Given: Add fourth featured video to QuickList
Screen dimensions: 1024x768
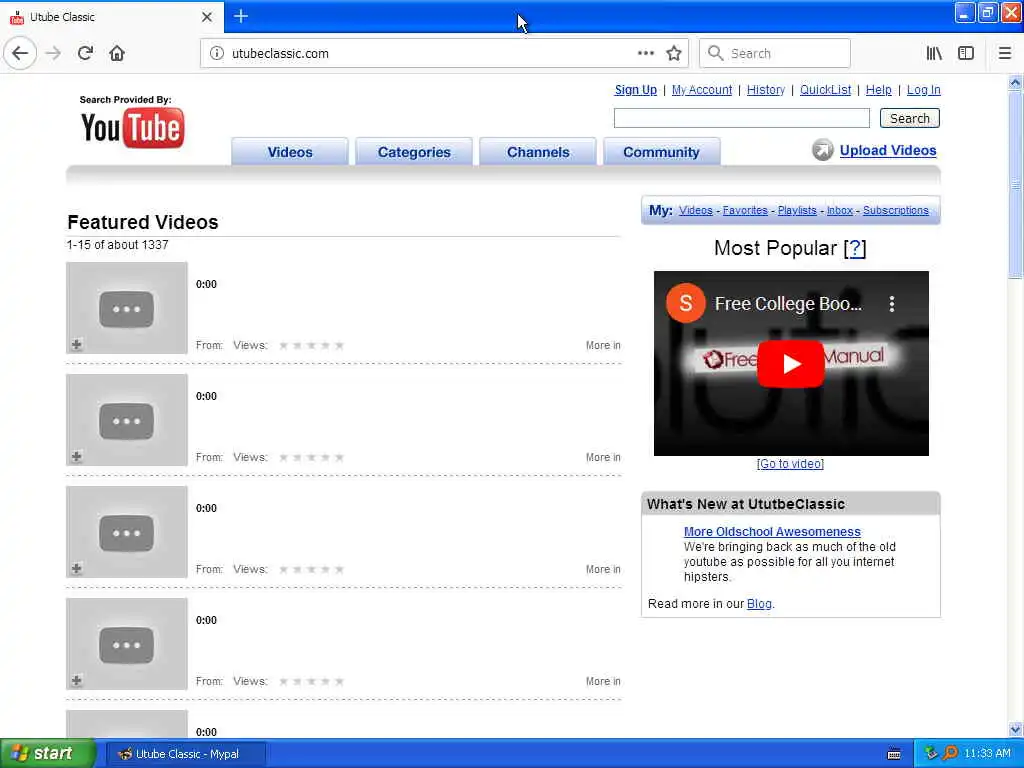Looking at the screenshot, I should point(76,680).
